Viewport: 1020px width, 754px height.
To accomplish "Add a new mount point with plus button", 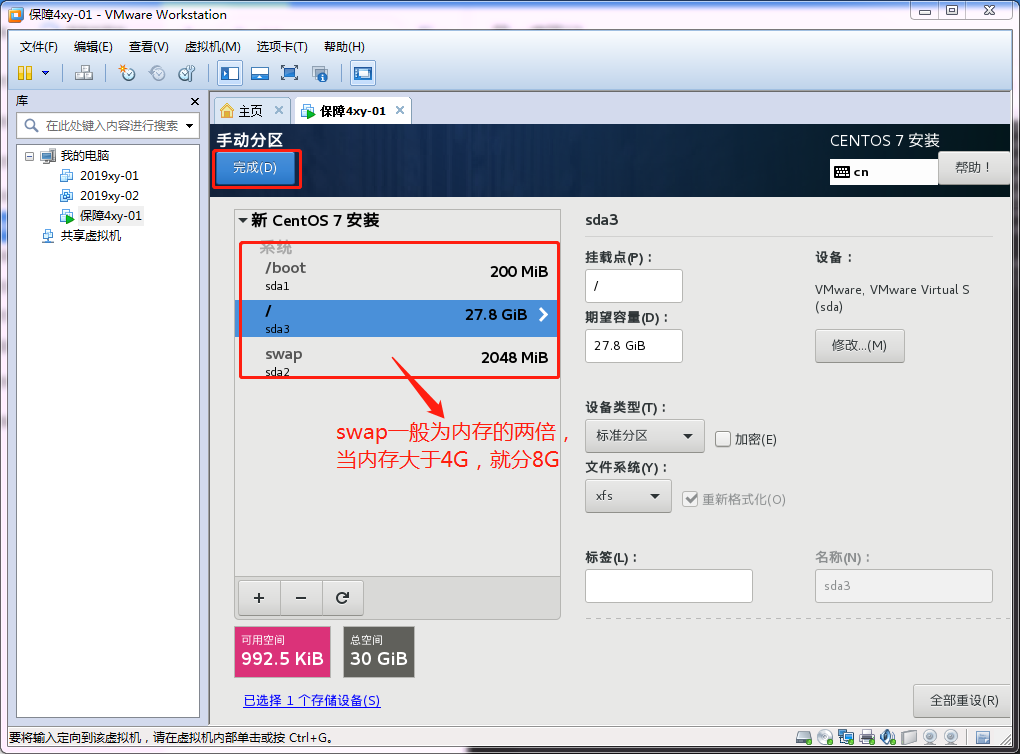I will [x=259, y=598].
